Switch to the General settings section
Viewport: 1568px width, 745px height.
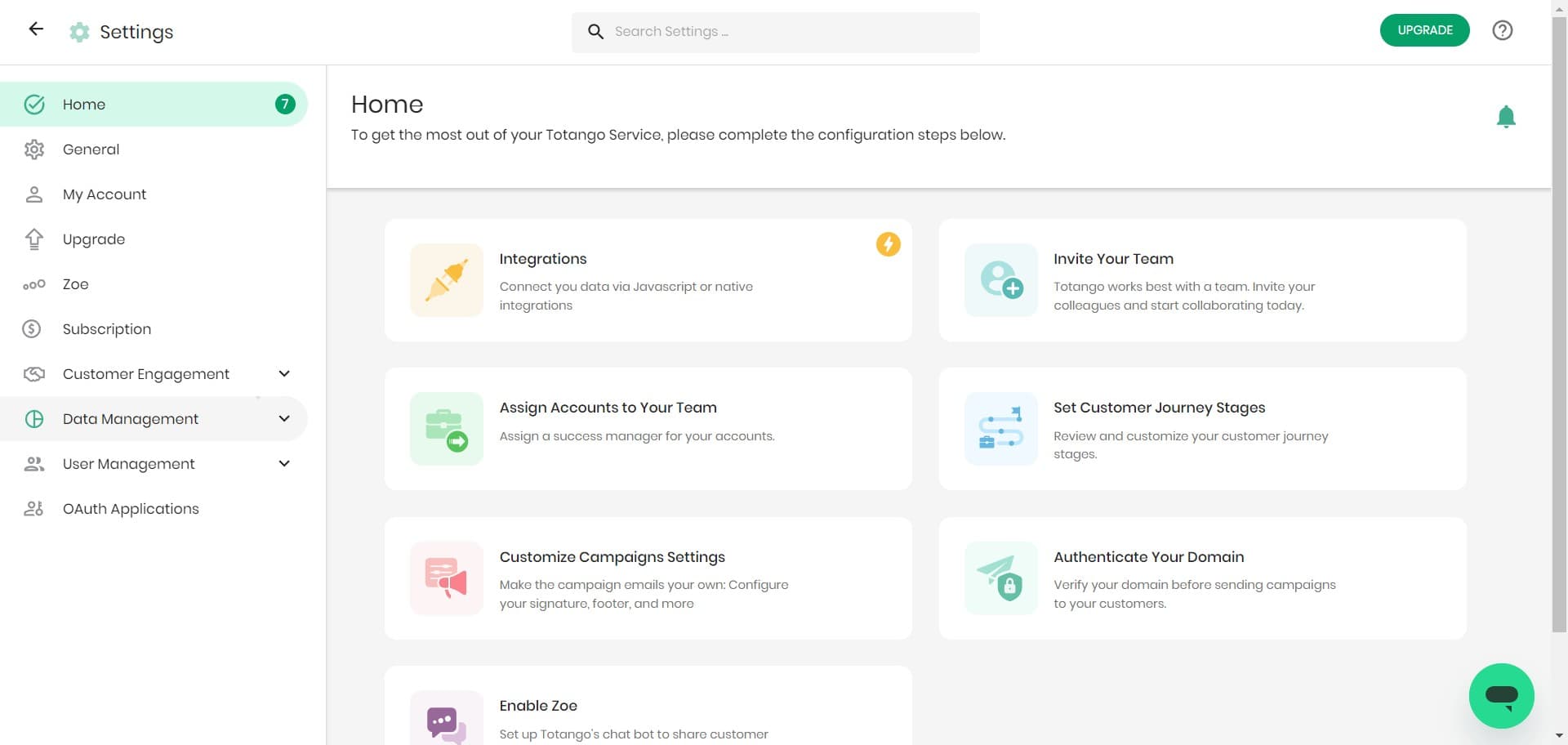pos(91,149)
